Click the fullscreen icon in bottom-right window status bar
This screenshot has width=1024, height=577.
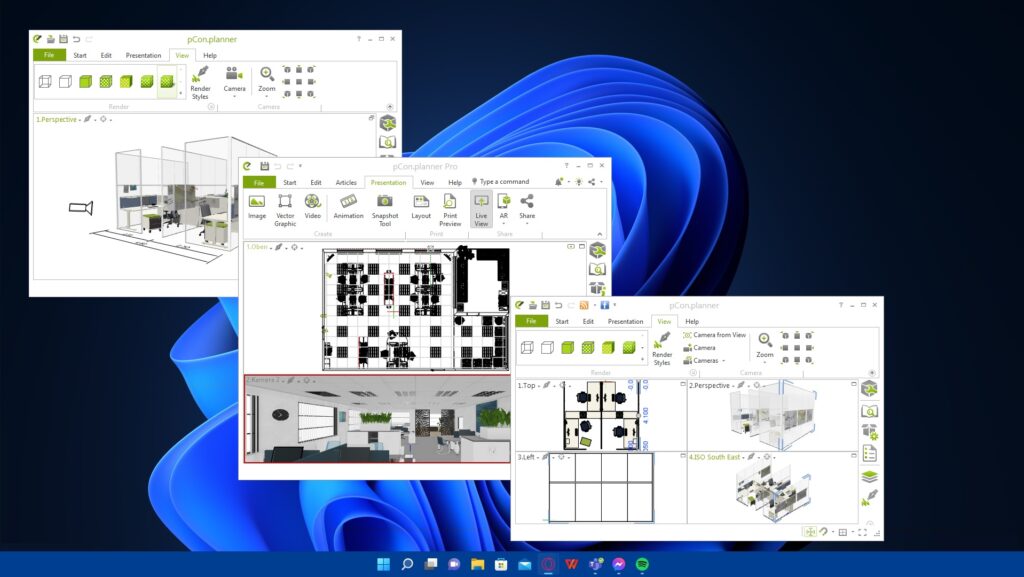(x=862, y=532)
